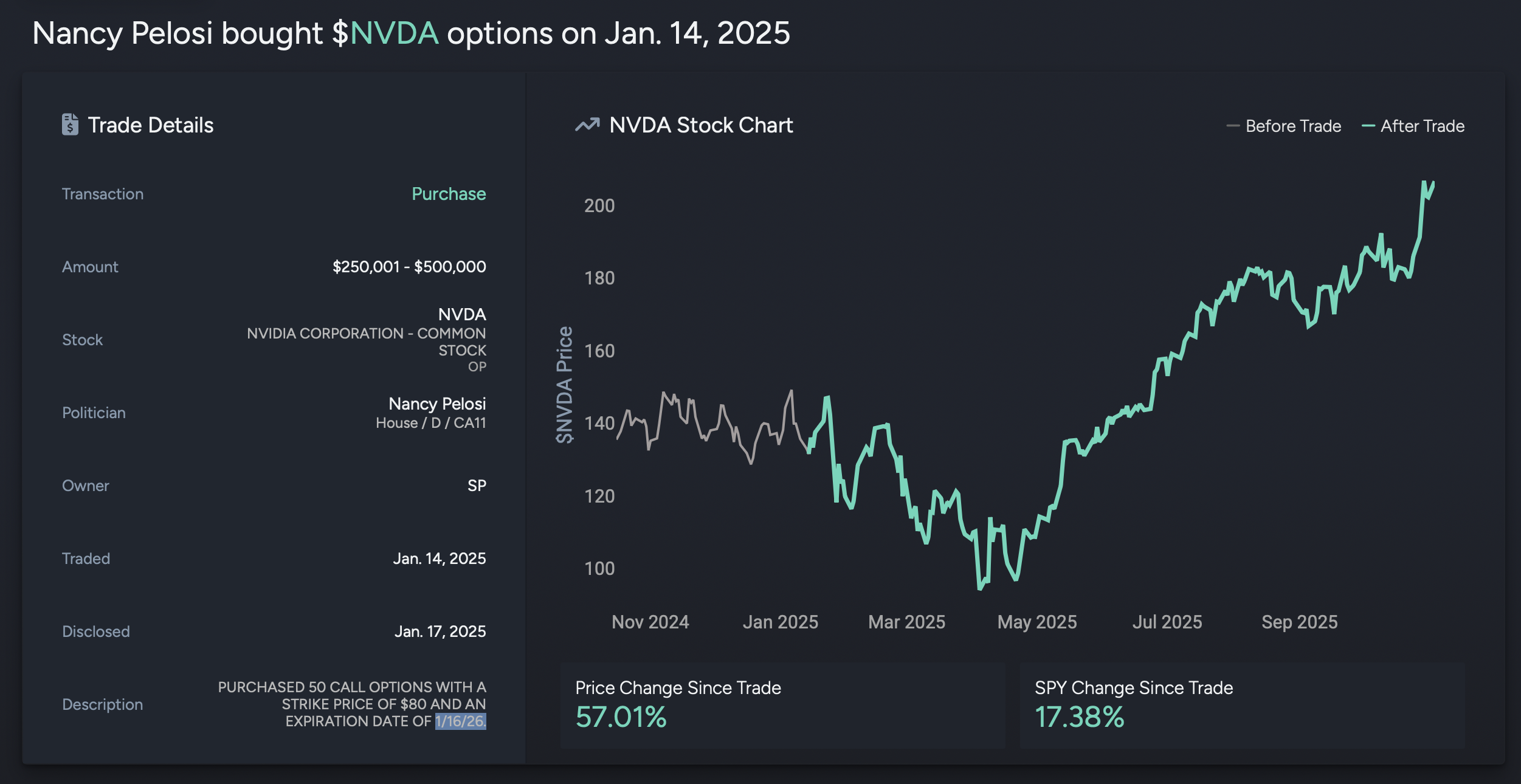Click the highlighted 1/16/26 expiration date text

click(460, 721)
